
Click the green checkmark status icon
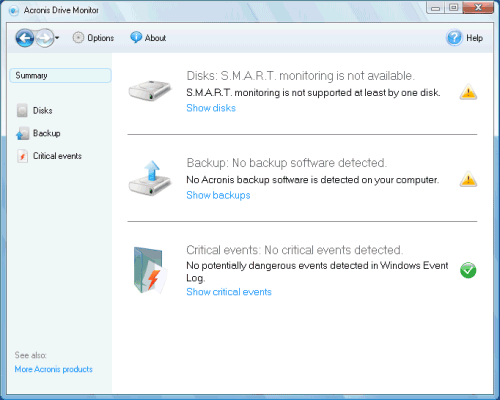(x=468, y=270)
